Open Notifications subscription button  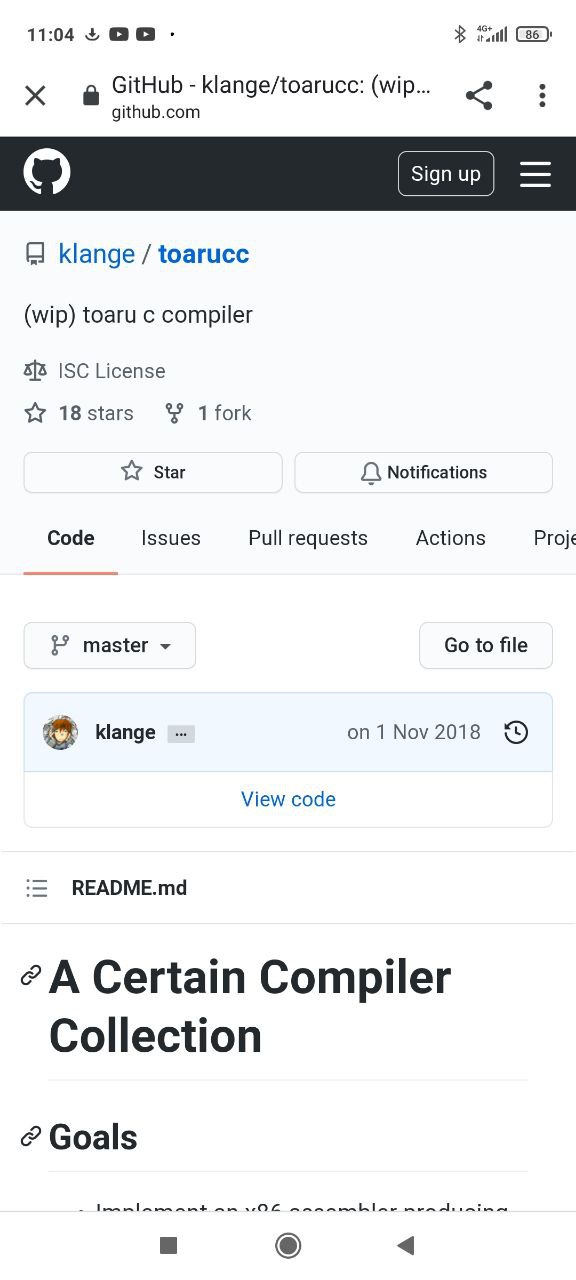(424, 472)
